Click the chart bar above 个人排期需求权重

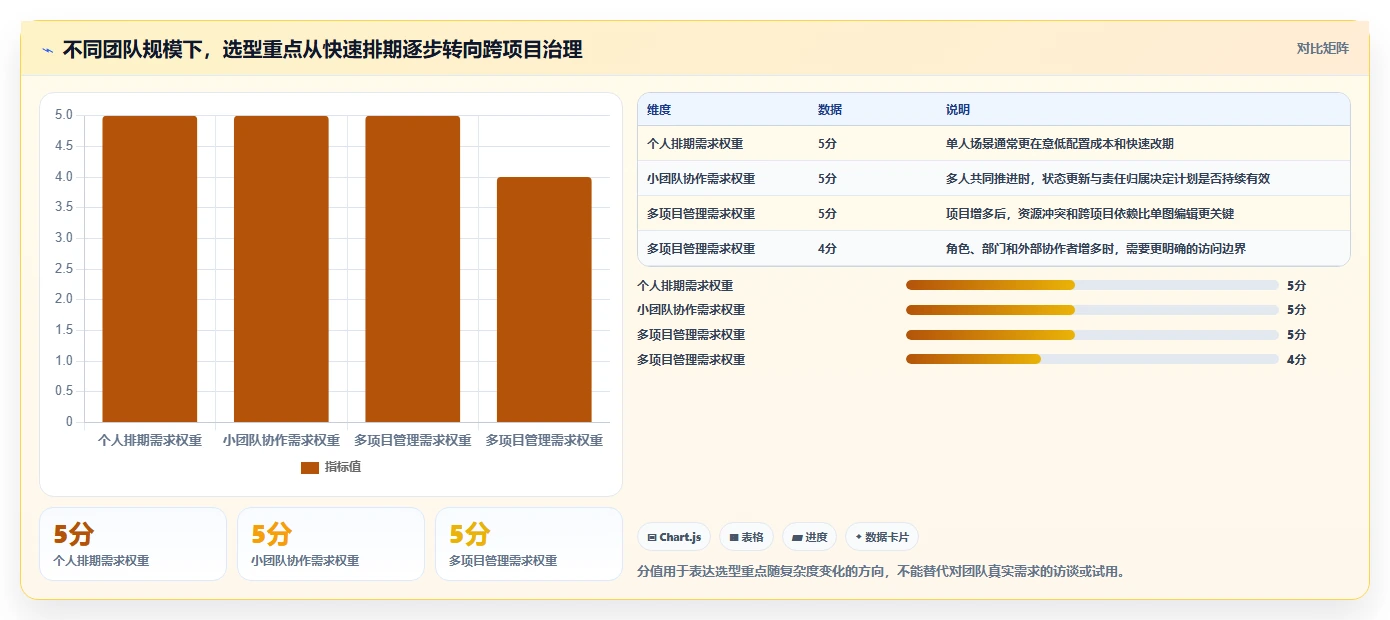click(149, 269)
